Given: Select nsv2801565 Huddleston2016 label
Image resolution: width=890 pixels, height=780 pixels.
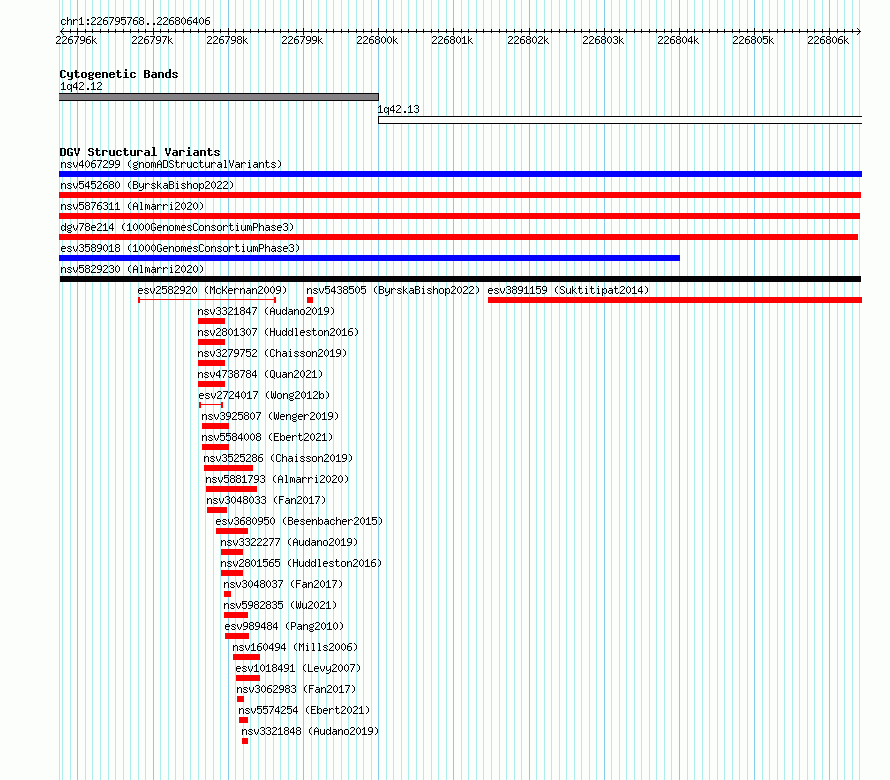Looking at the screenshot, I should [x=301, y=563].
